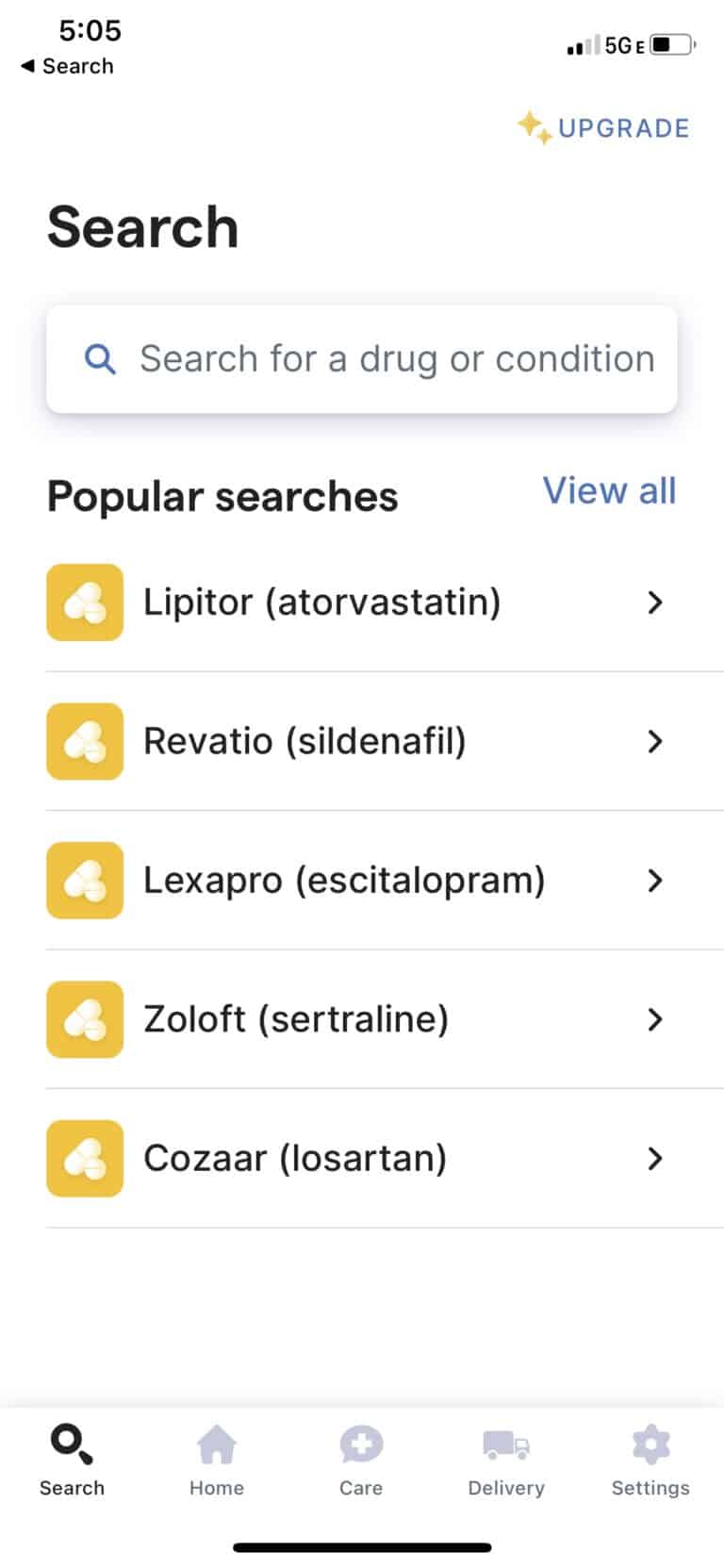Expand the Lipitor (atorvastatin) chevron
The width and height of the screenshot is (724, 1568).
point(655,602)
